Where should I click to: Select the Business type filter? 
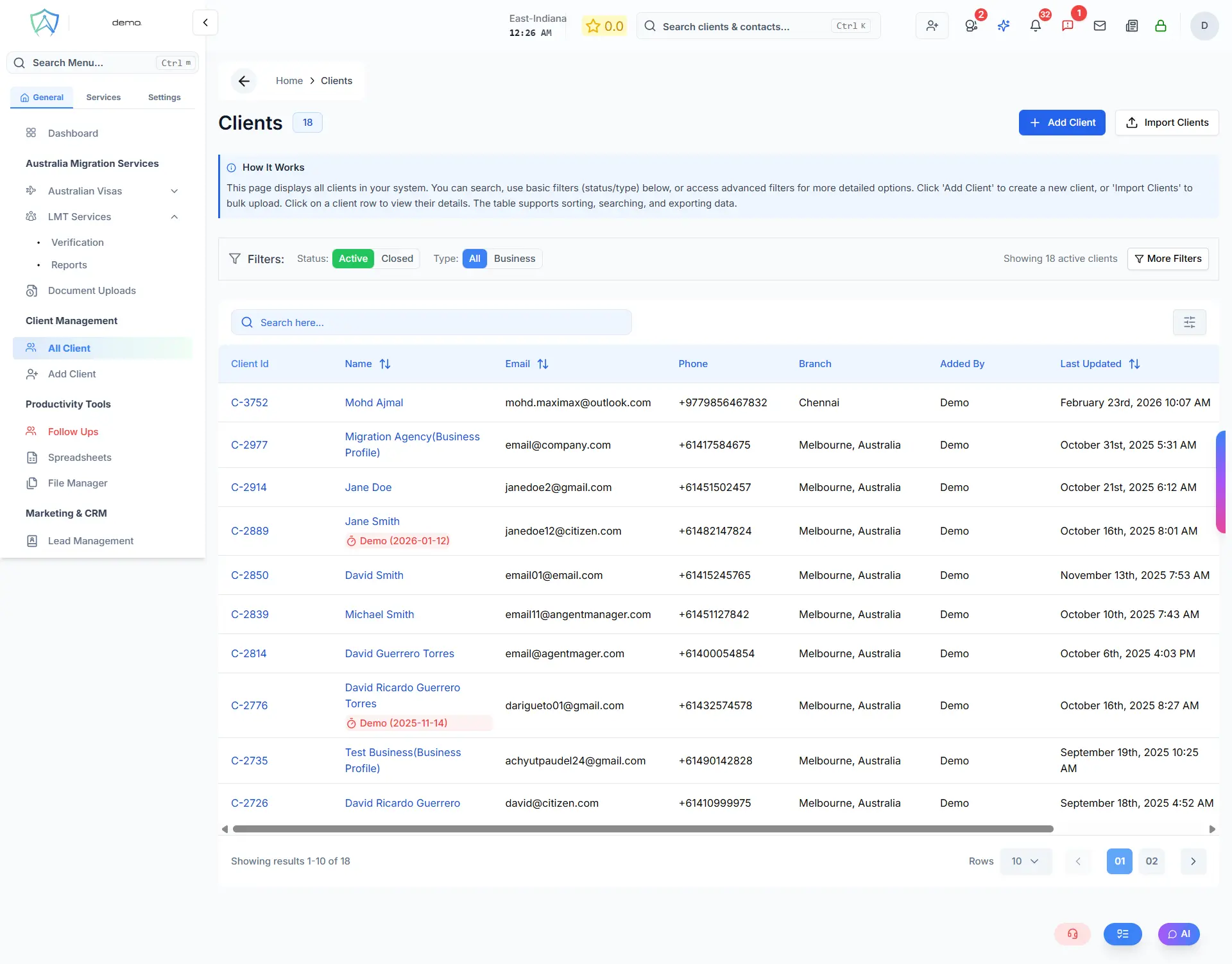click(x=514, y=259)
